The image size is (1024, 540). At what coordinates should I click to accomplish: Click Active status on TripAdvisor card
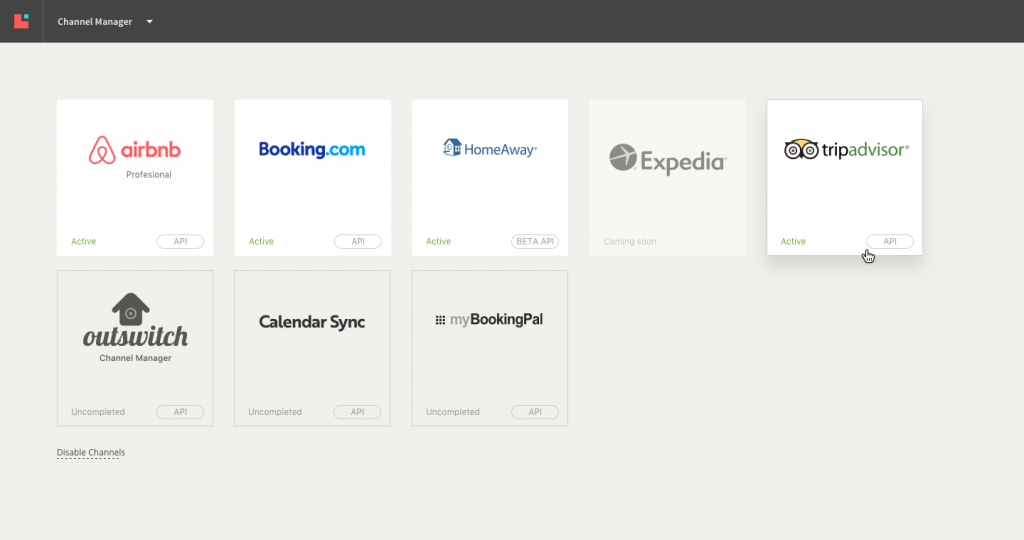coord(793,242)
